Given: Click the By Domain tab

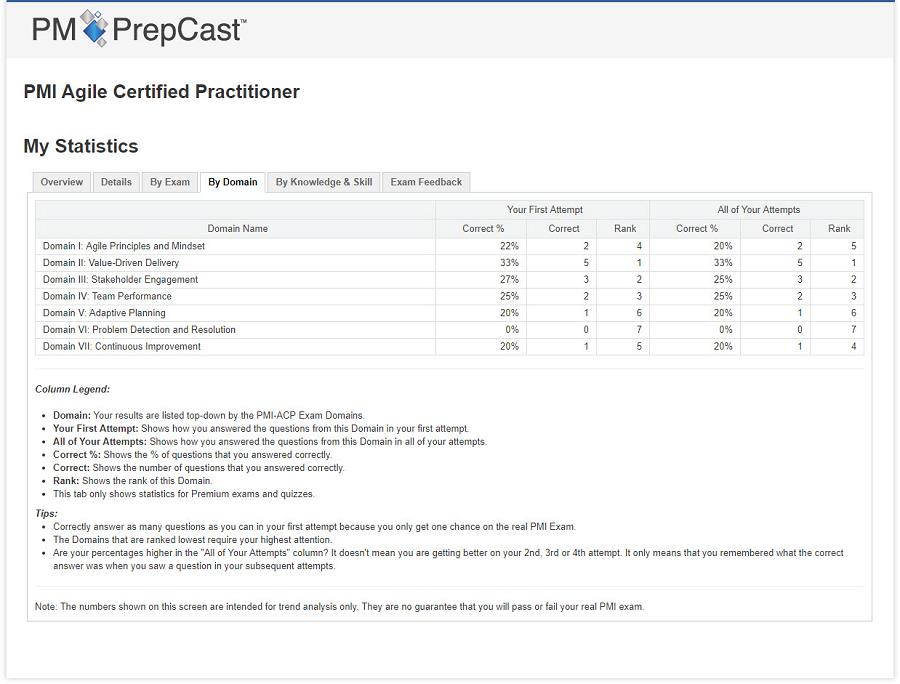Looking at the screenshot, I should 233,182.
